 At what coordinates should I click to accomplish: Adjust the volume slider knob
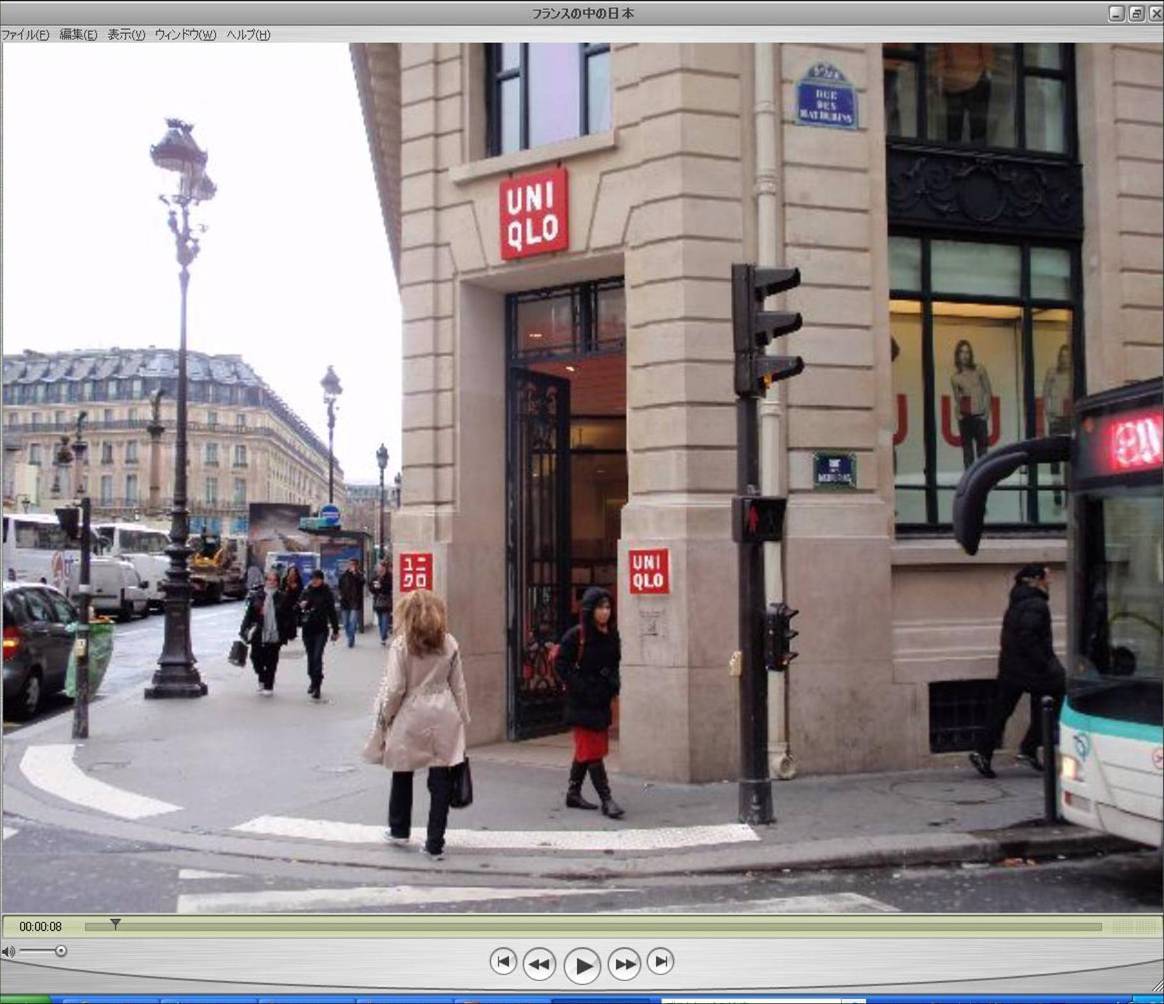61,951
